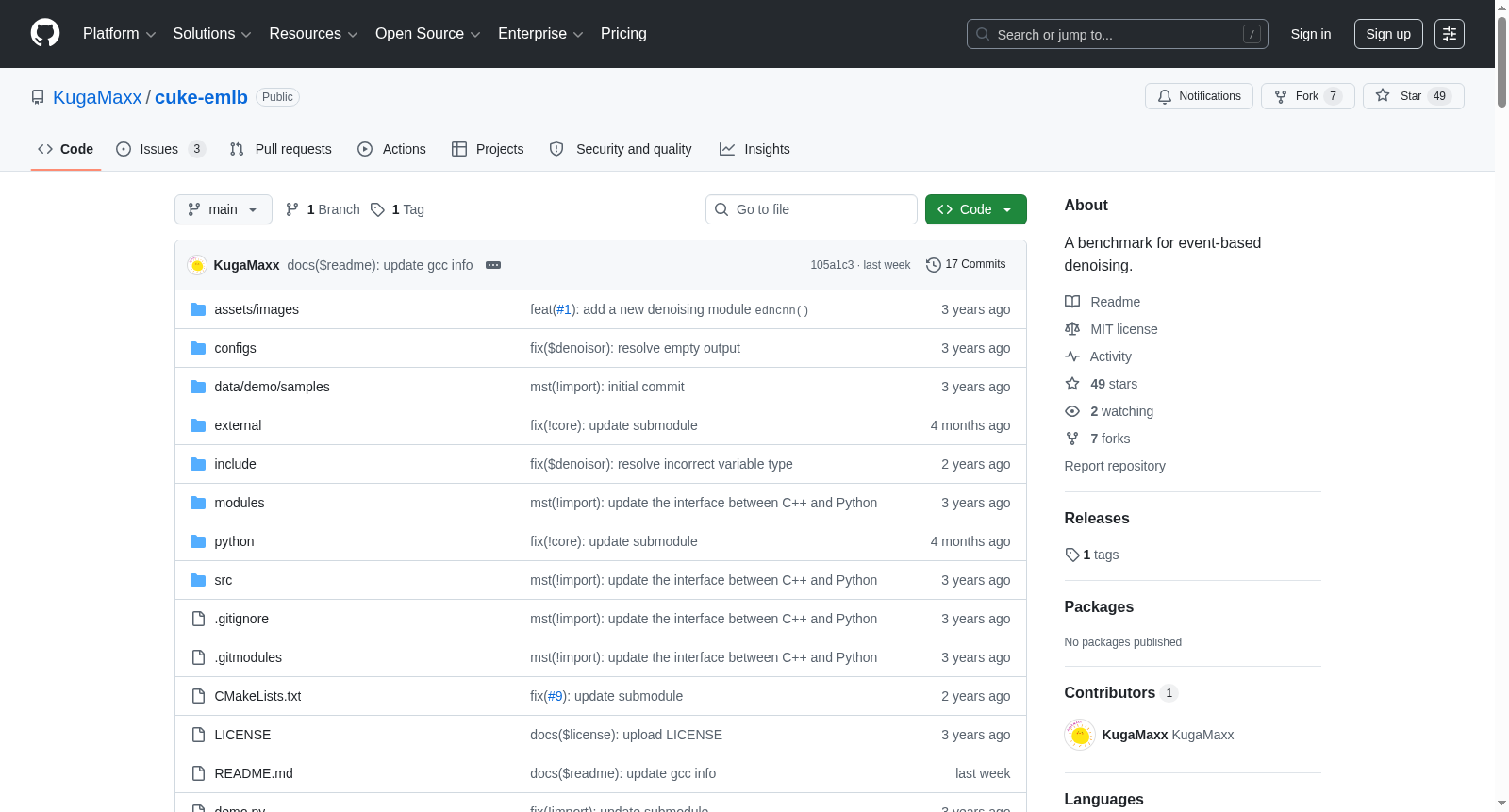Expand the Solutions menu
The width and height of the screenshot is (1509, 812).
tap(212, 34)
